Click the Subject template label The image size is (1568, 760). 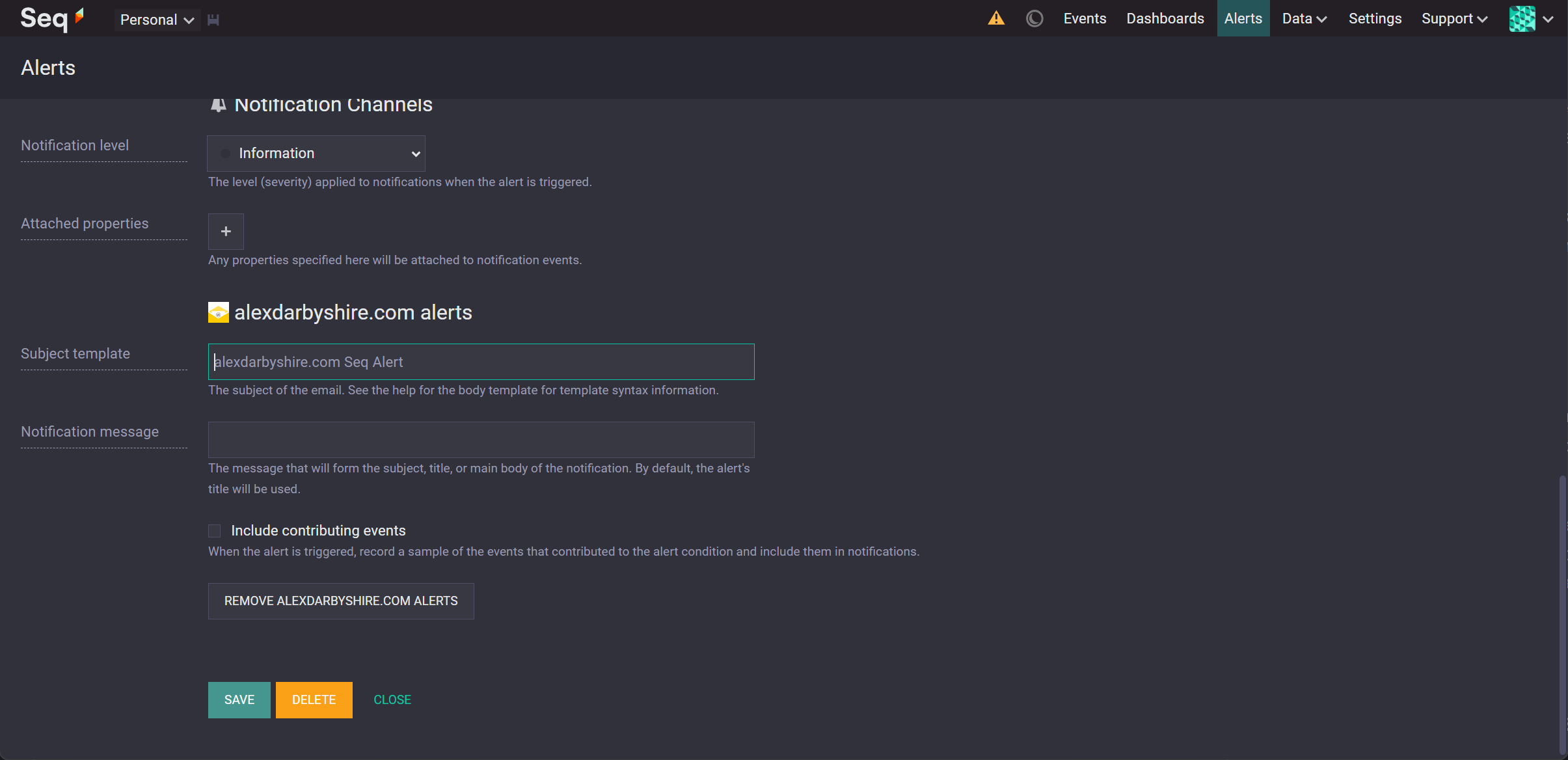coord(75,353)
